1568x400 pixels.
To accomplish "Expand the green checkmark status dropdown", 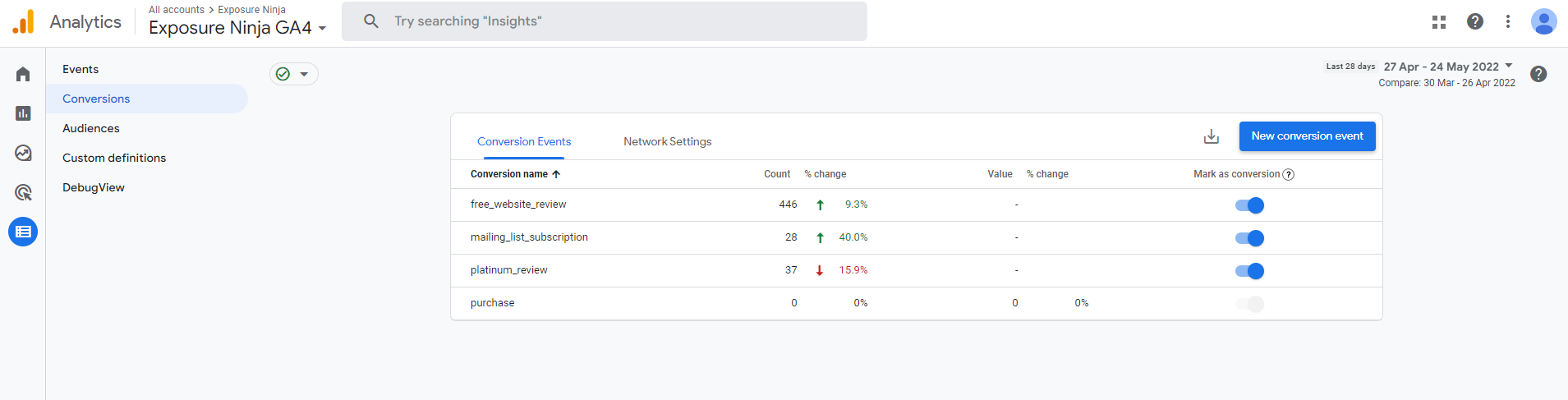I will [x=293, y=74].
